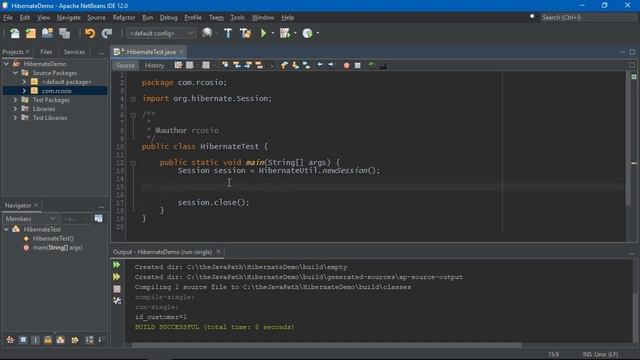Viewport: 640px width, 360px height.
Task: Toggle Fully Qualified Names in Navigator
Action: [75, 340]
